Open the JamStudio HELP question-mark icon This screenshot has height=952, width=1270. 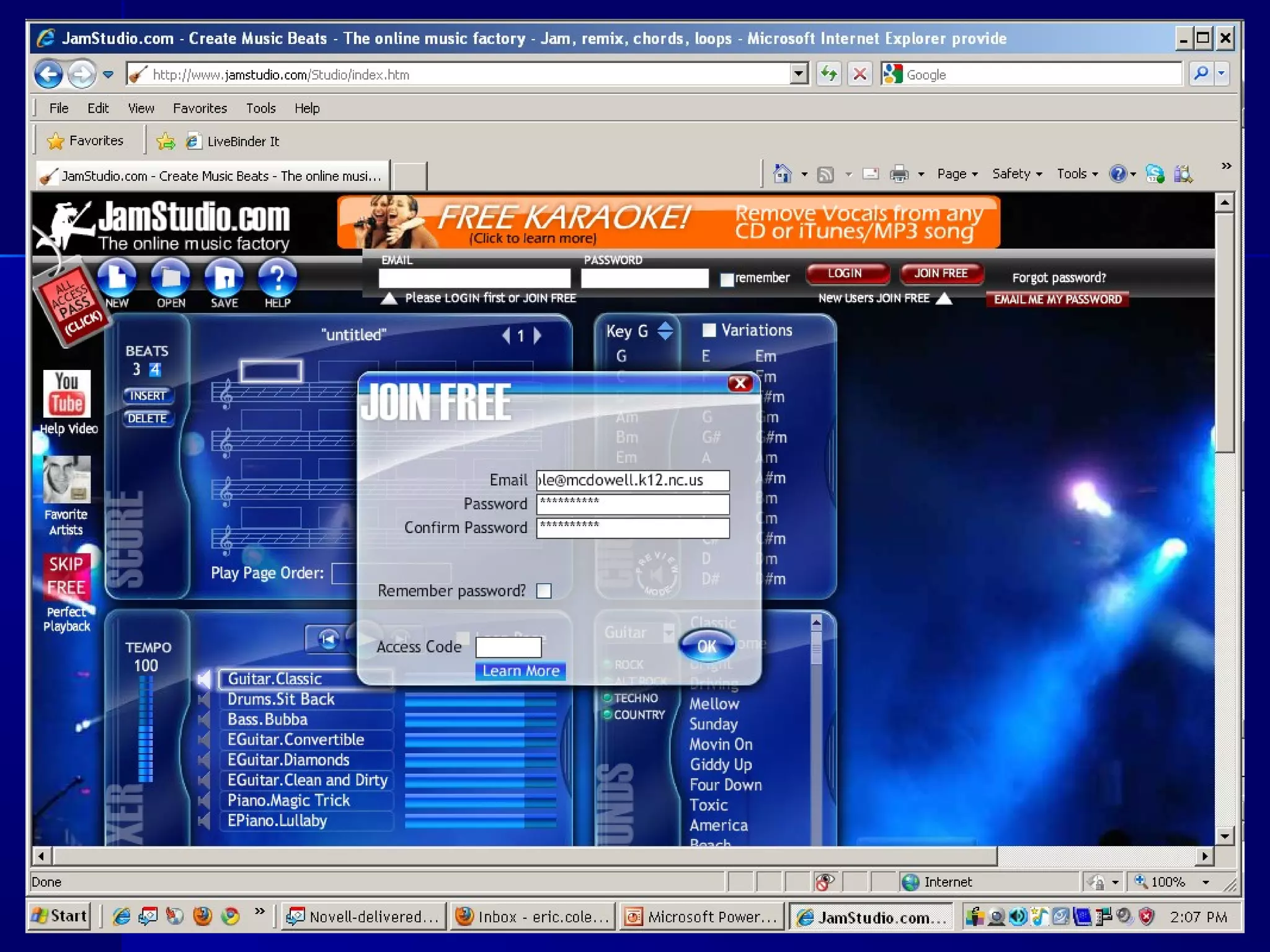(277, 278)
